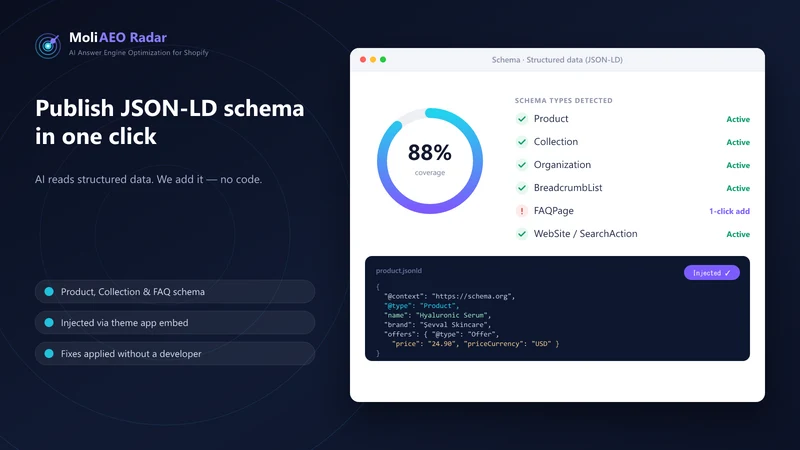800x450 pixels.
Task: Click the Active status for Product
Action: pos(738,119)
